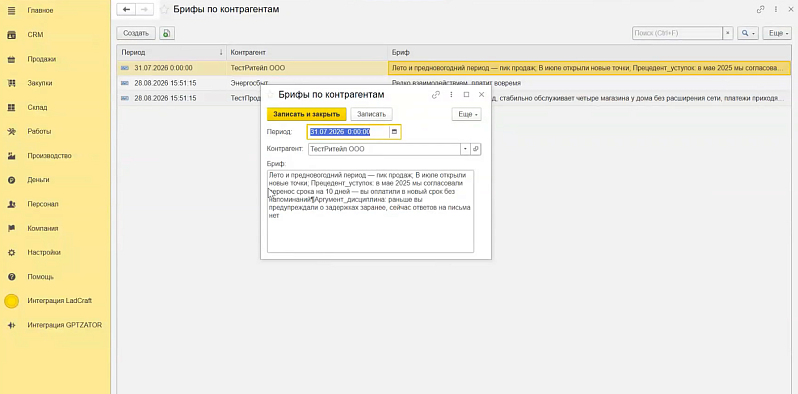Viewport: 798px width, 394px height.
Task: Star the dialog Брифы по контрагентам
Action: pyautogui.click(x=270, y=95)
